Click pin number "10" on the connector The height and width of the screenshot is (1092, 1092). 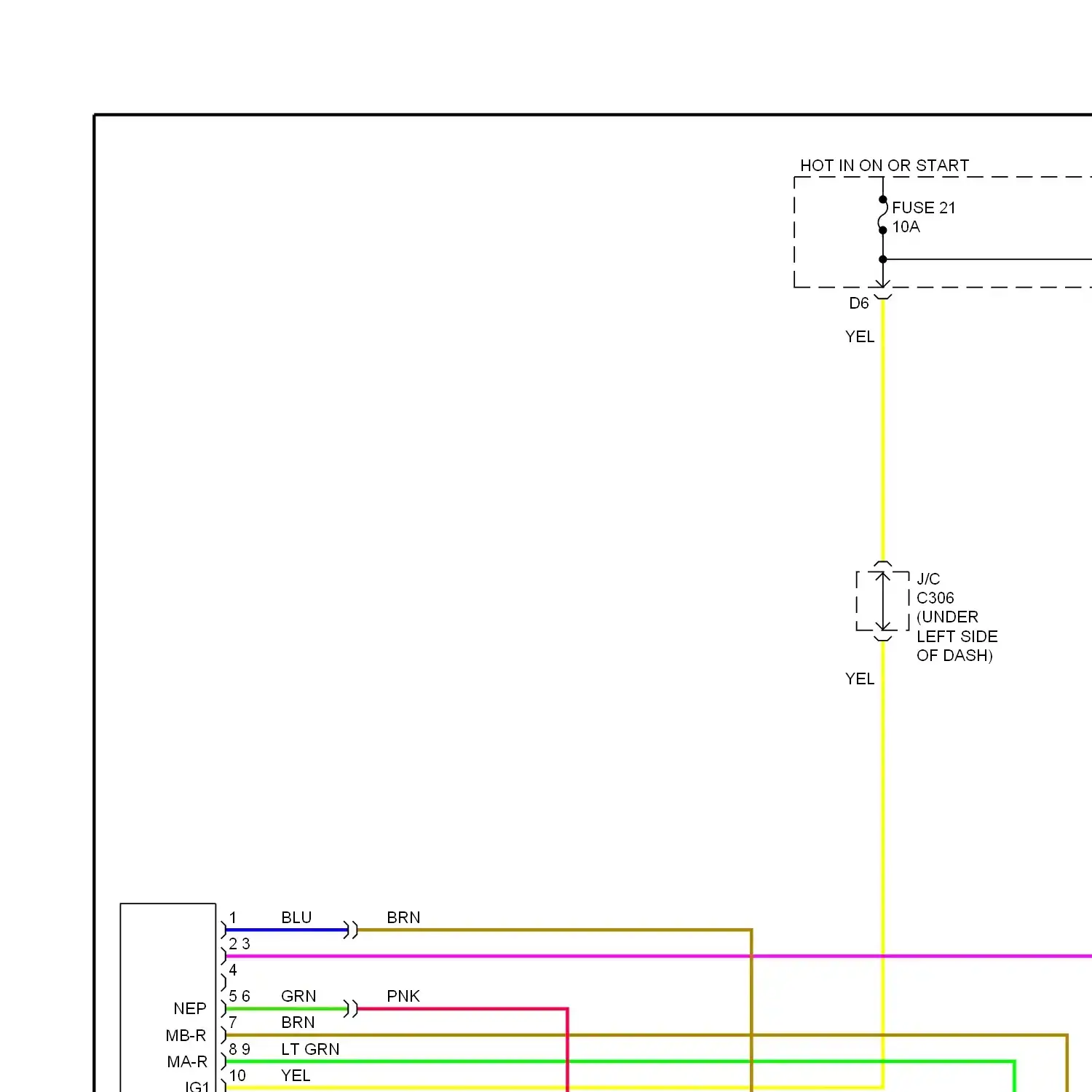tap(237, 1076)
